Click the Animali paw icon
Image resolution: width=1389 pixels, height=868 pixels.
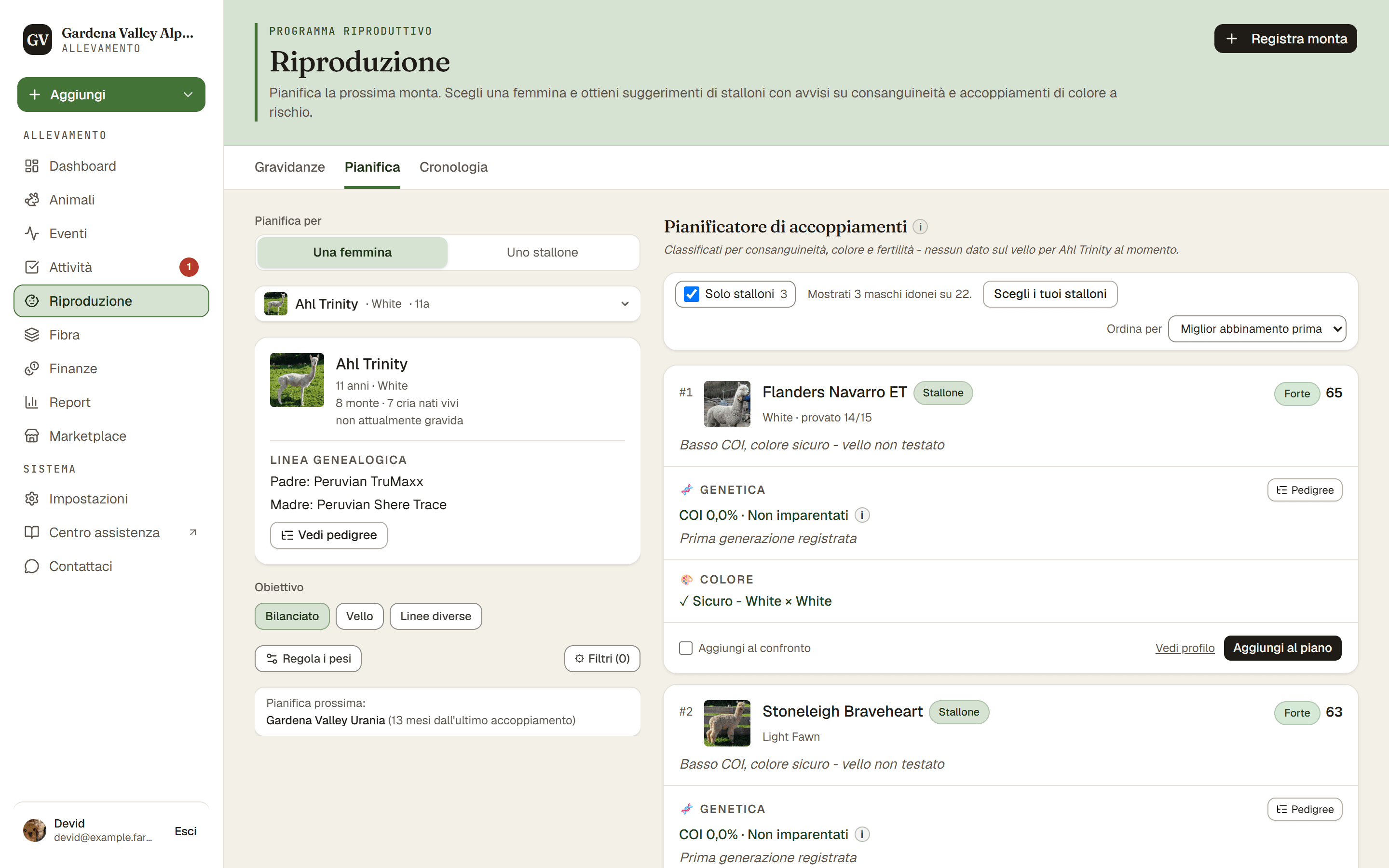point(31,200)
